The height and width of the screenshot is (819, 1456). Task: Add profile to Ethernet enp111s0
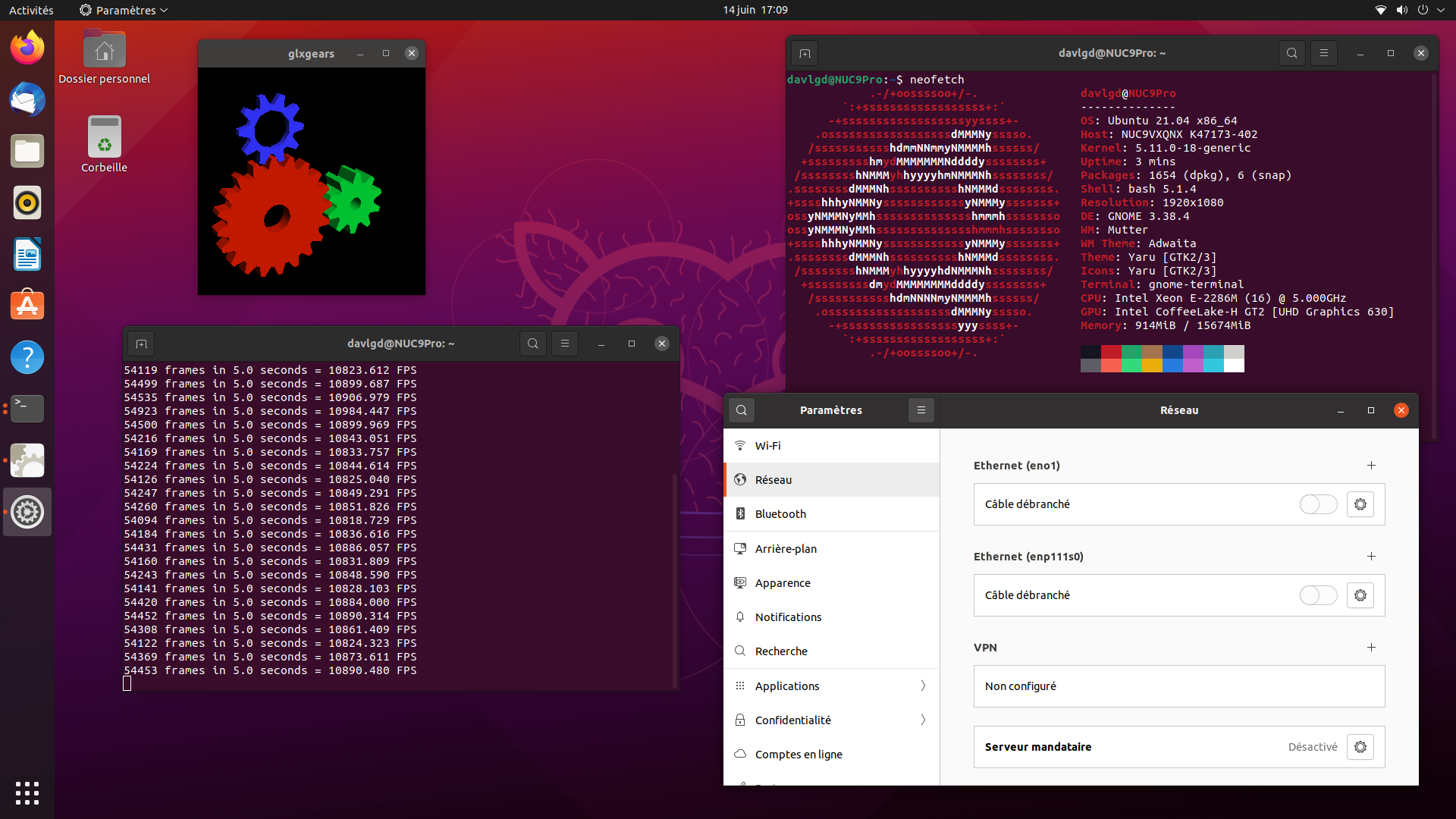pos(1371,557)
